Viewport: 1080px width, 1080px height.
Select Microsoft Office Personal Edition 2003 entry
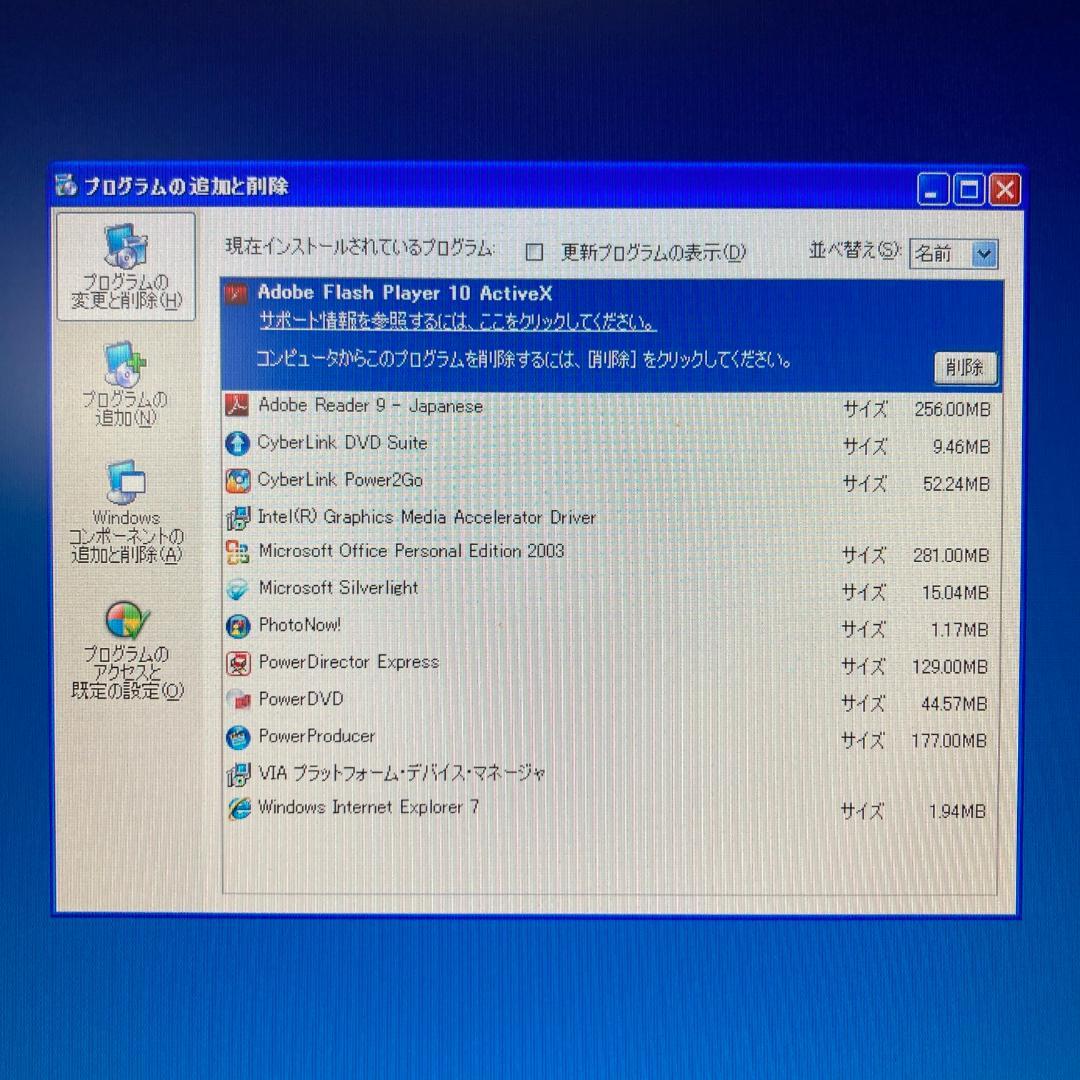[x=410, y=551]
